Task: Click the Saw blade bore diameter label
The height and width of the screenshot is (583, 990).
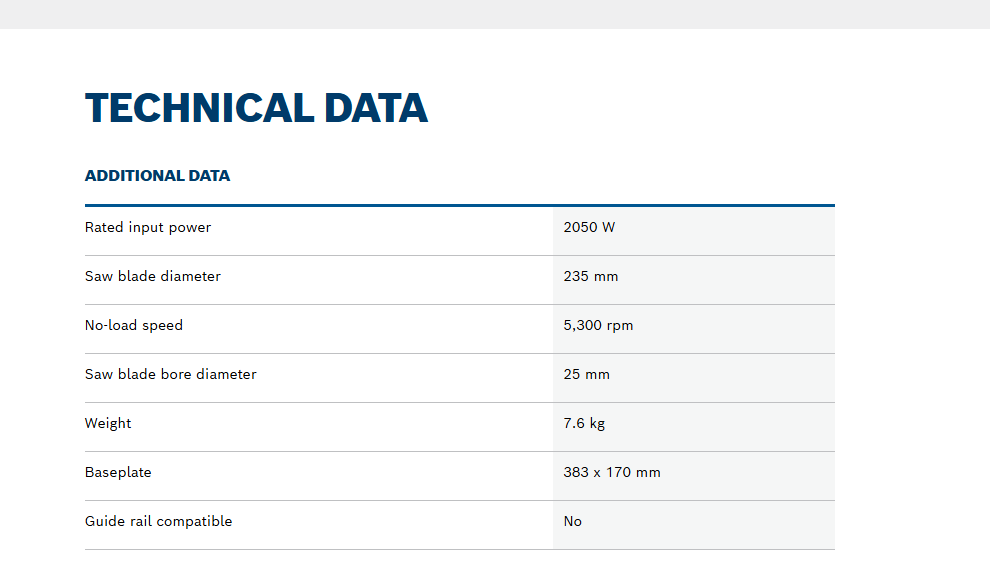Action: tap(171, 374)
